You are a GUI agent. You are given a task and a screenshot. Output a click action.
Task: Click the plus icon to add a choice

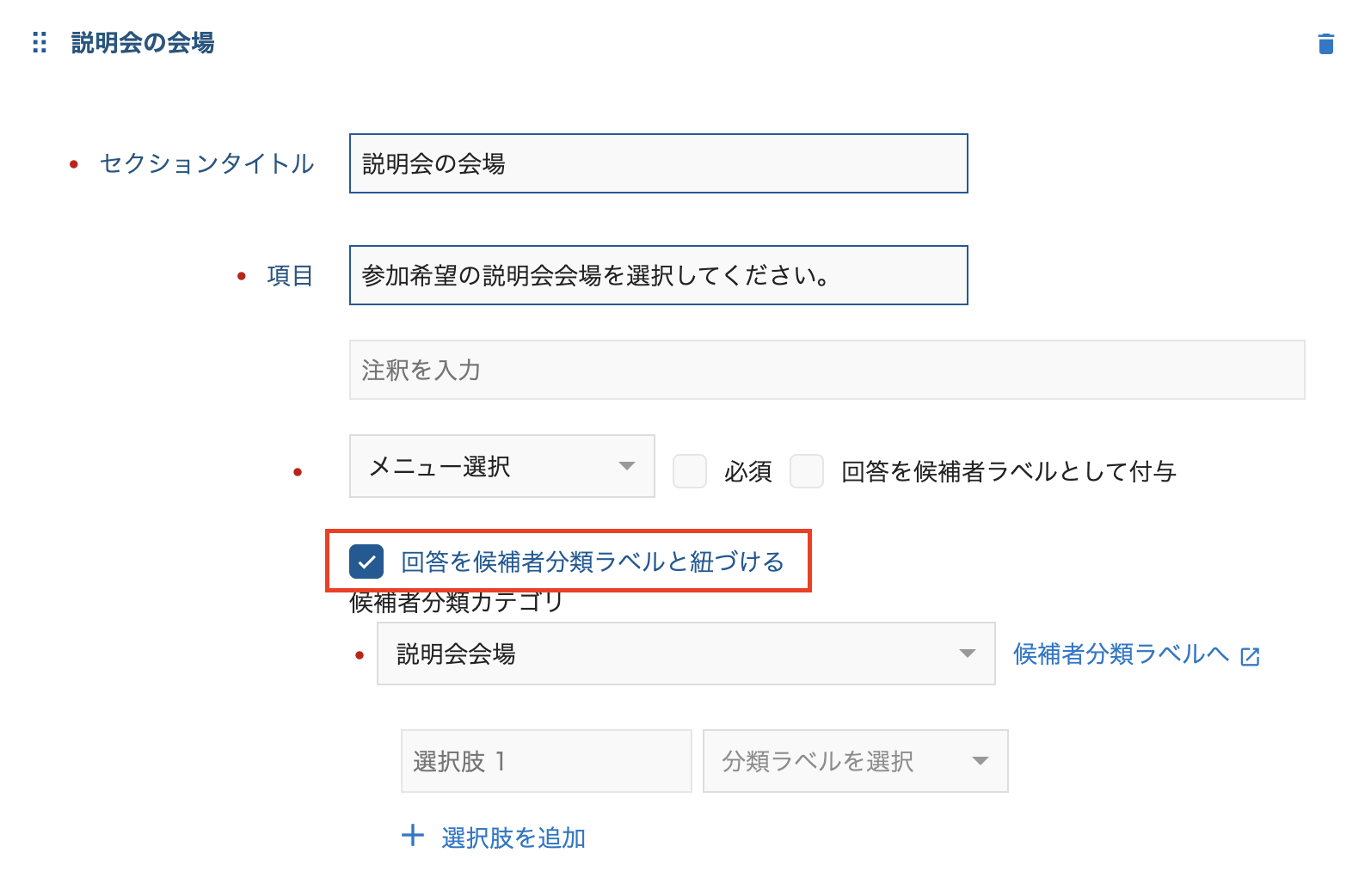(414, 835)
